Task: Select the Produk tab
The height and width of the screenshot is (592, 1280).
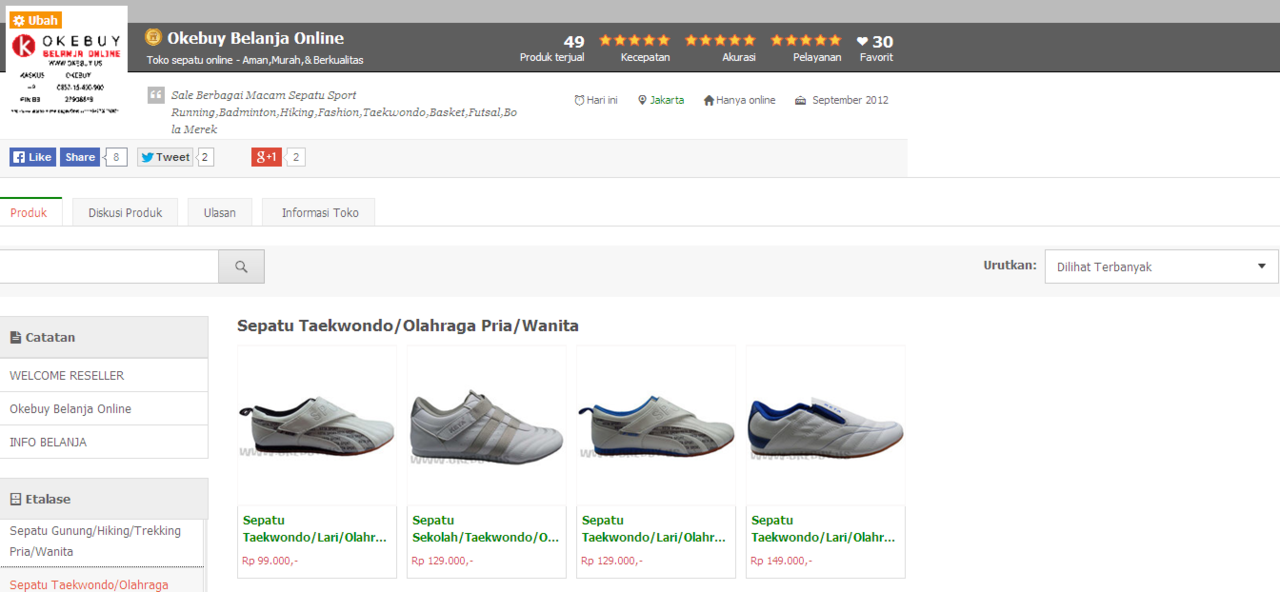Action: click(x=29, y=212)
